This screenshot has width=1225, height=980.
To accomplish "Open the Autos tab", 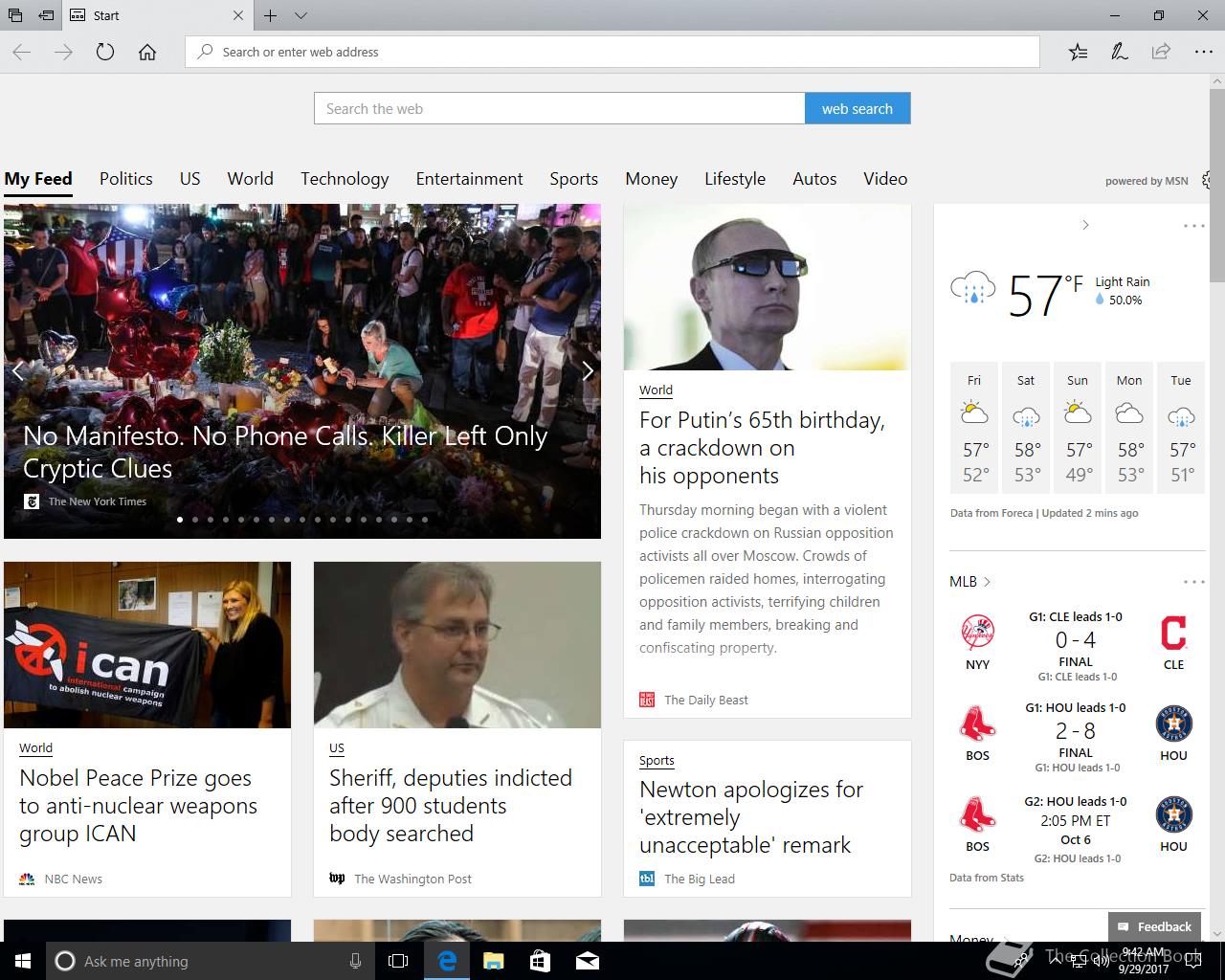I will pyautogui.click(x=814, y=179).
